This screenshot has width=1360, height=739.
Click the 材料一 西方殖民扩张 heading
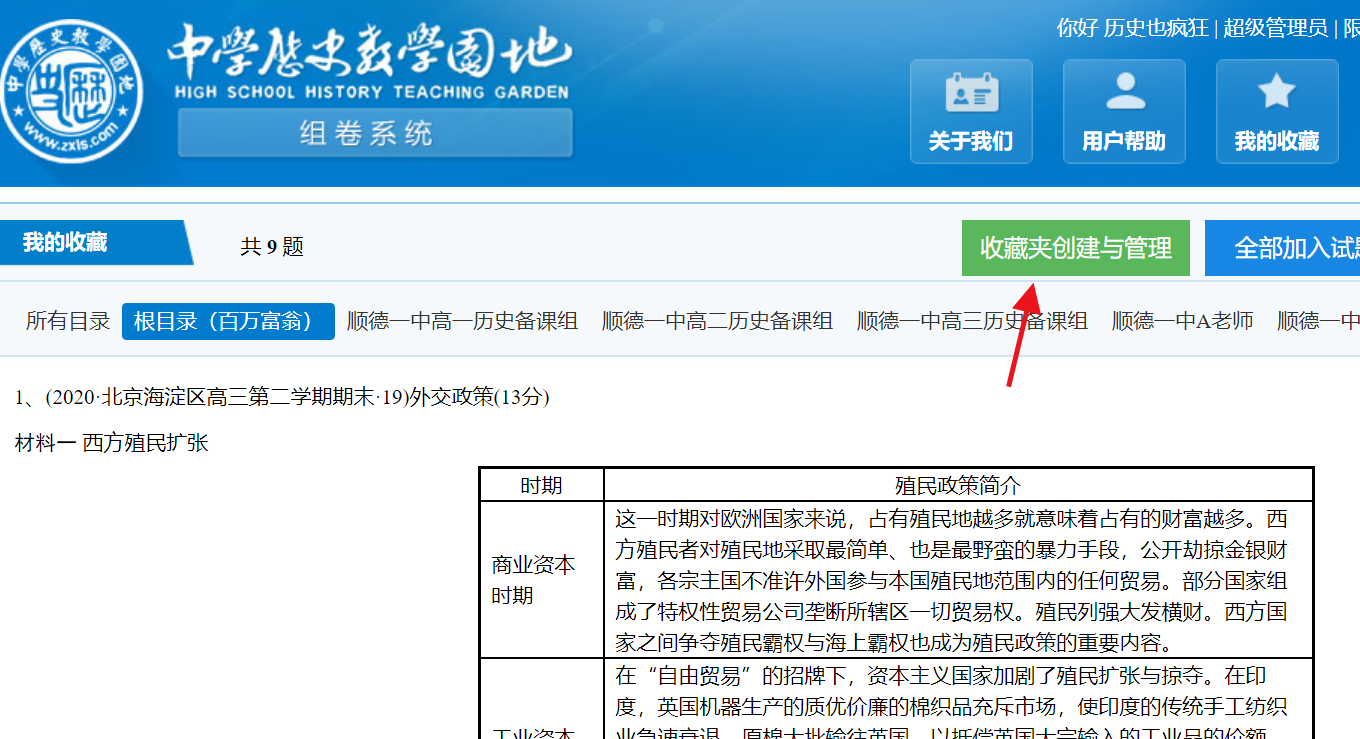pos(112,443)
